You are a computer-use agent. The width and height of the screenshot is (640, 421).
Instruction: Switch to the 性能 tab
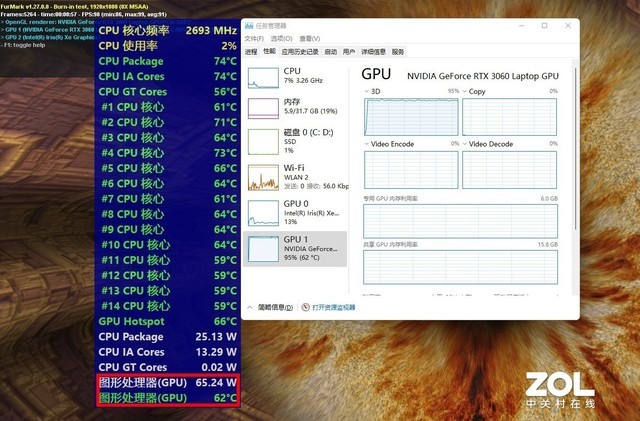coord(269,51)
